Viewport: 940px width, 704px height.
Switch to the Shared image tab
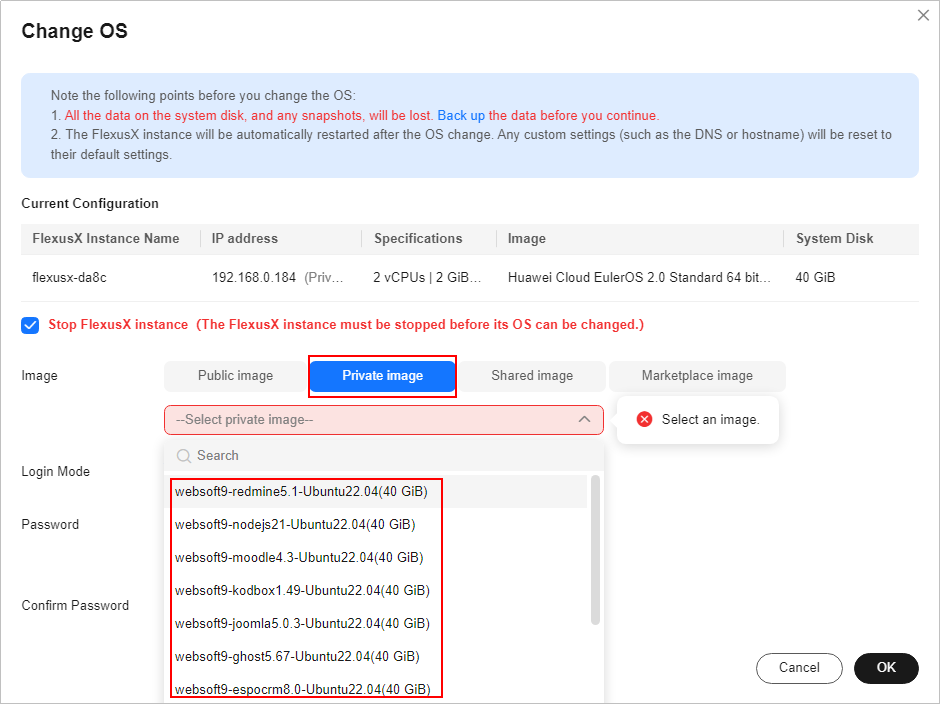[532, 376]
